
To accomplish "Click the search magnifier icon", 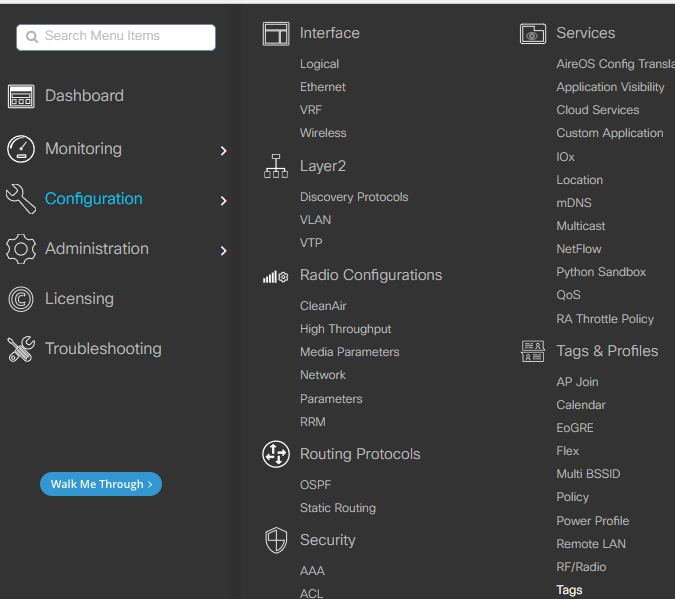I will (32, 37).
